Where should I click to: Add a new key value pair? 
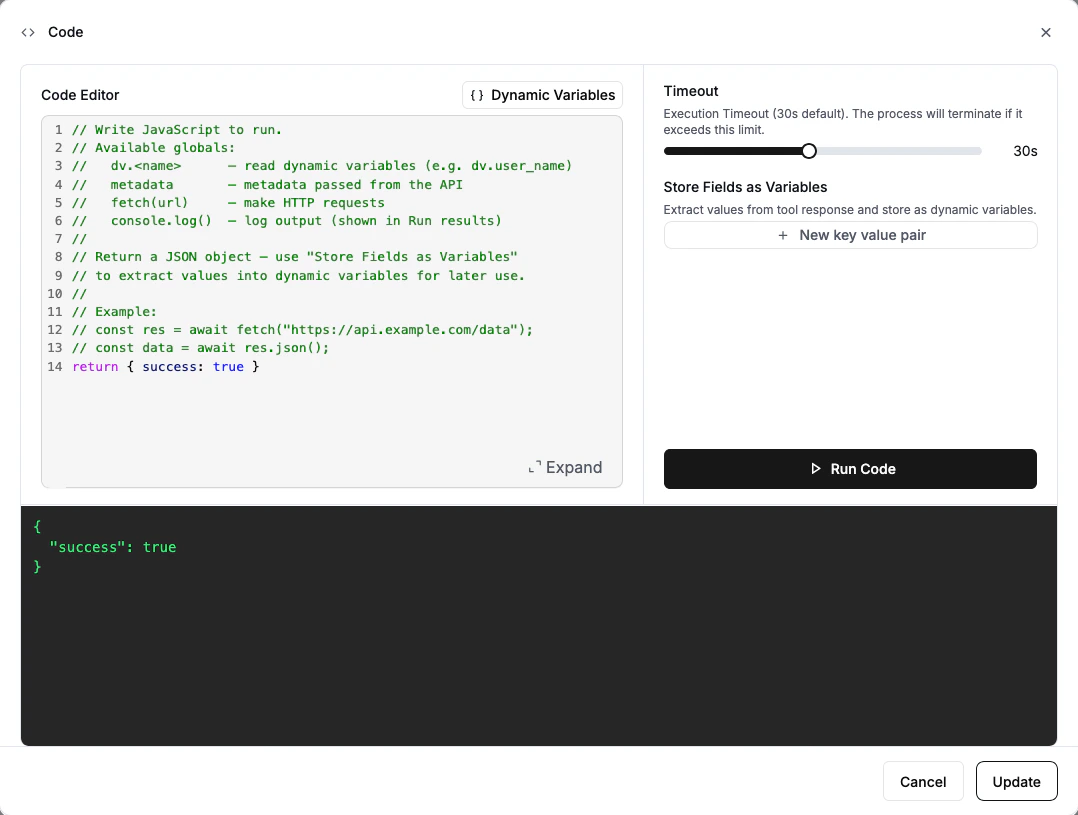(x=850, y=235)
